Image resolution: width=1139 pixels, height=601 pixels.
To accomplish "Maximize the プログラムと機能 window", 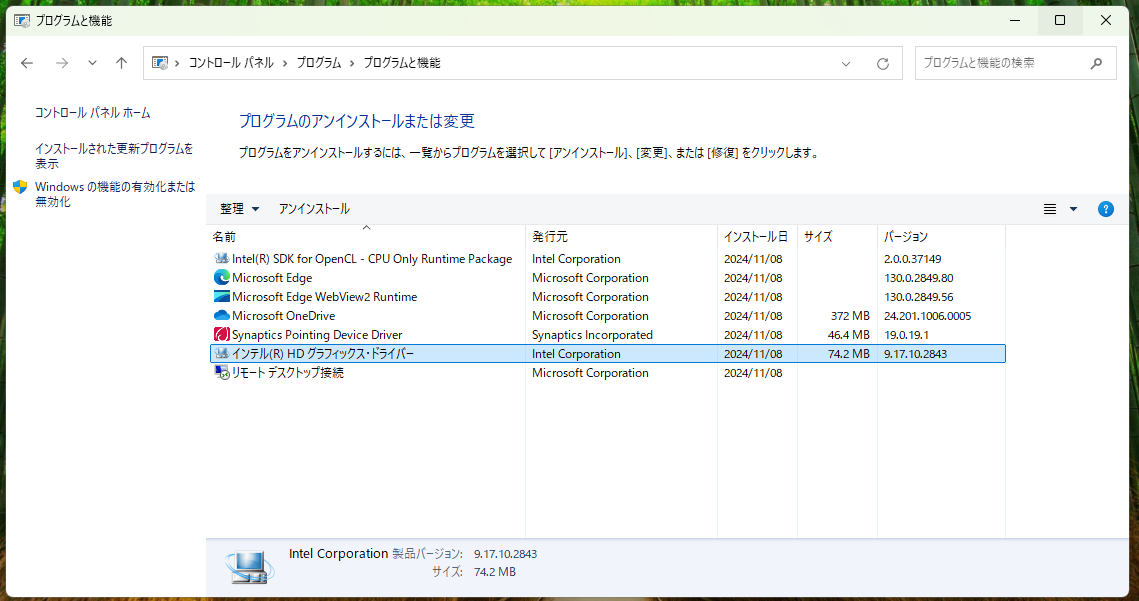I will (1060, 20).
